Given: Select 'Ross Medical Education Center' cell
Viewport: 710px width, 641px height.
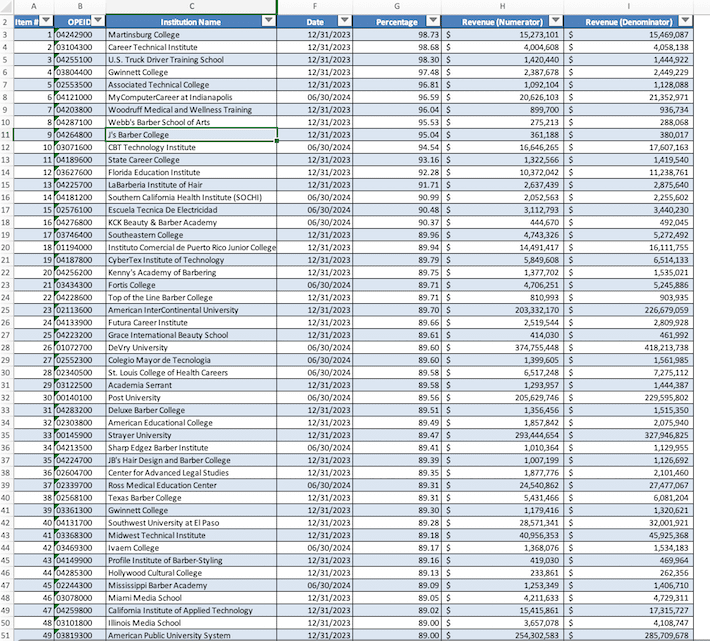Looking at the screenshot, I should (x=191, y=485).
